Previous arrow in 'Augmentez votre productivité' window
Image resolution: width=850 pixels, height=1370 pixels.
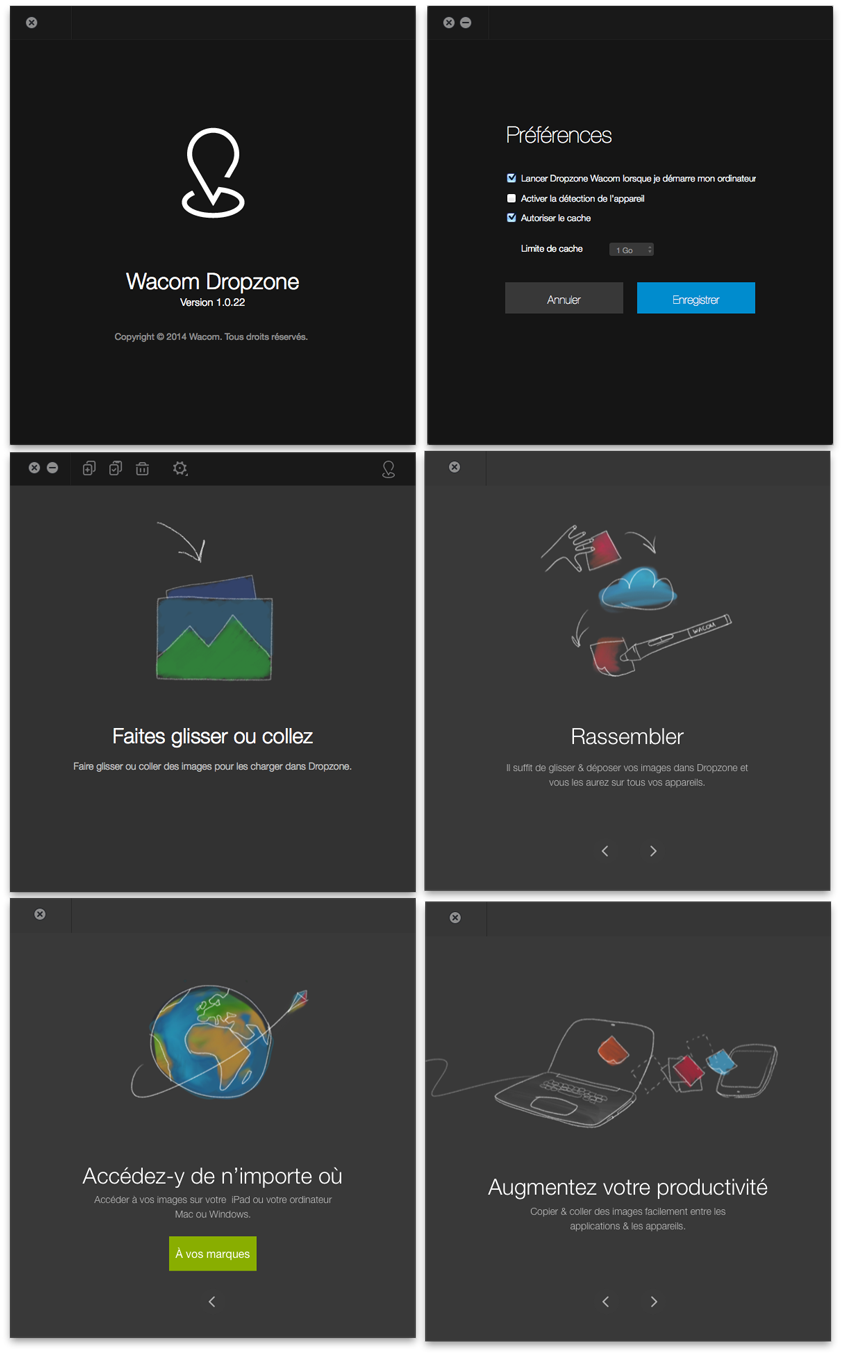606,1302
